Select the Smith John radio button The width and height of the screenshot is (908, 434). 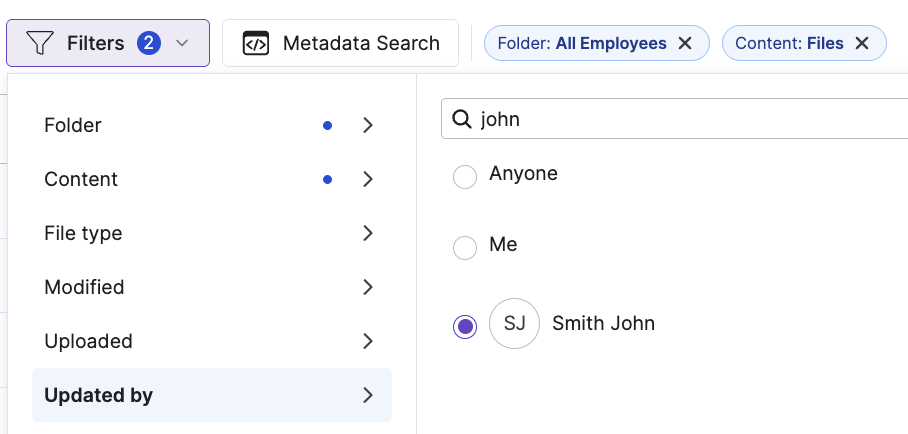pos(465,326)
